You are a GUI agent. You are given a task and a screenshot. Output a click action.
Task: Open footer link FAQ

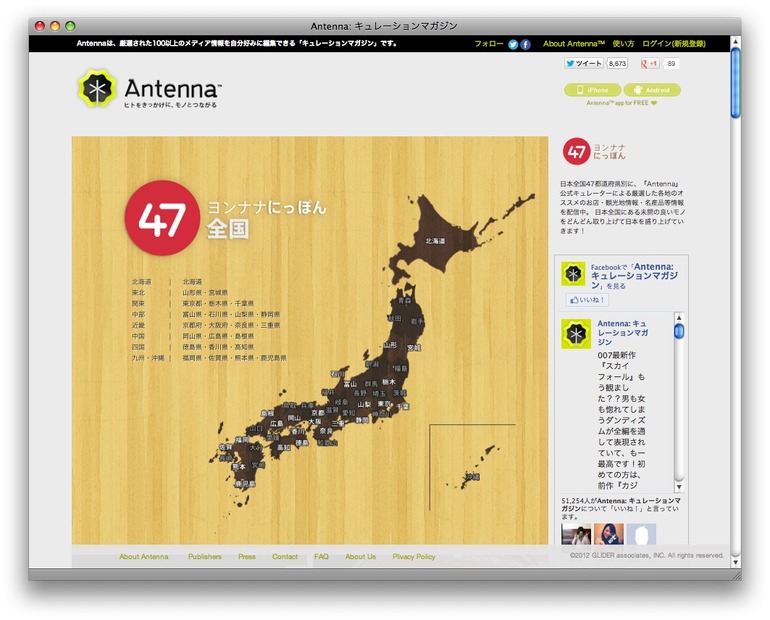pyautogui.click(x=321, y=557)
